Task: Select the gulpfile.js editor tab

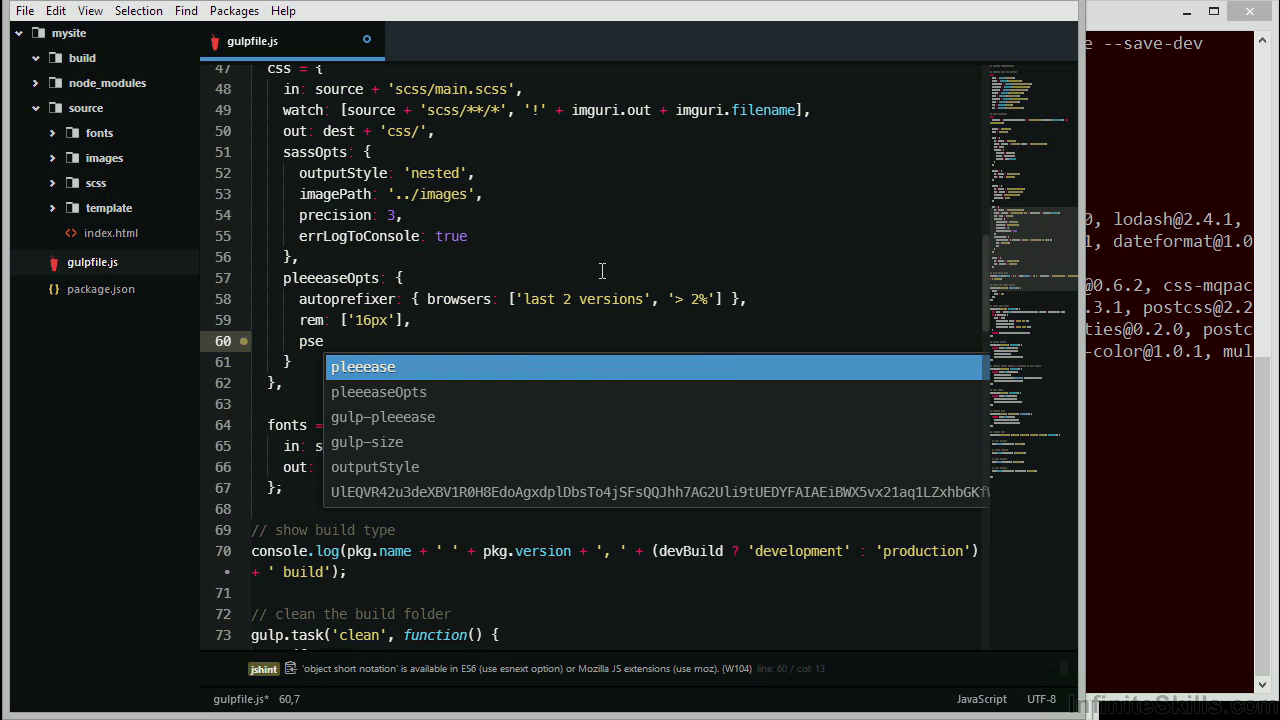Action: pyautogui.click(x=292, y=41)
